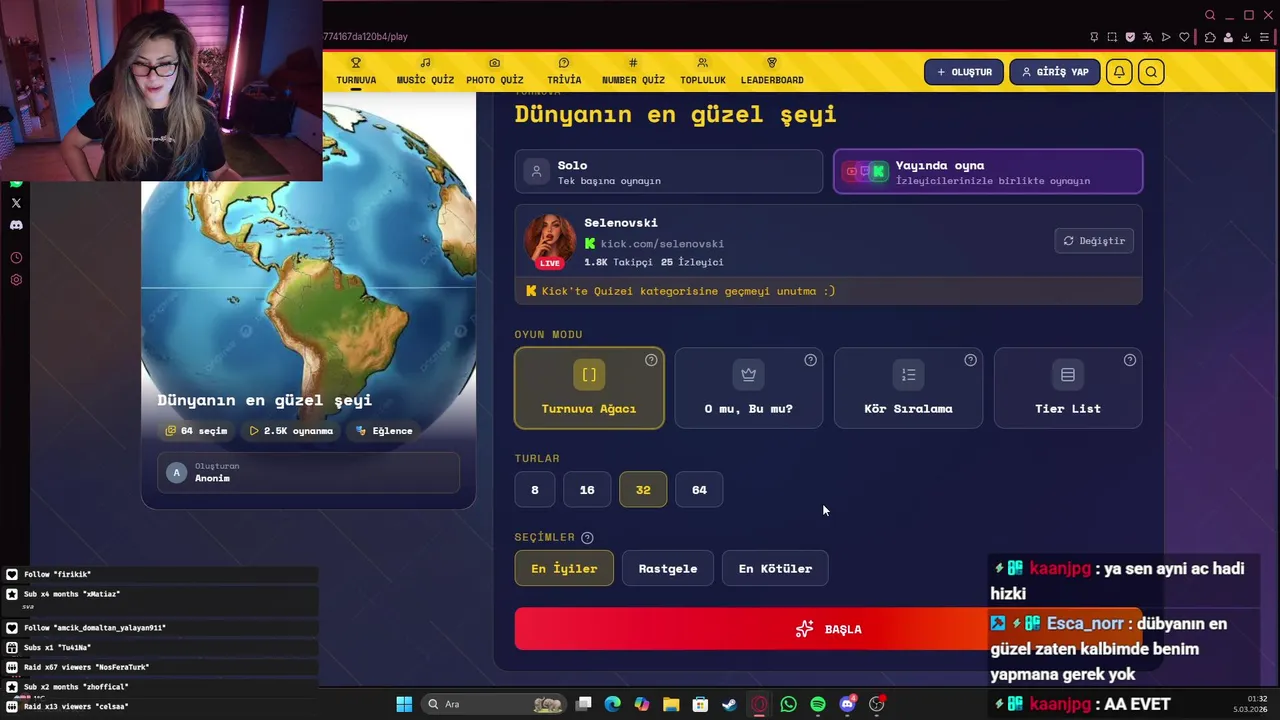The image size is (1280, 720).
Task: Open Microsoft Store from taskbar
Action: pos(700,704)
